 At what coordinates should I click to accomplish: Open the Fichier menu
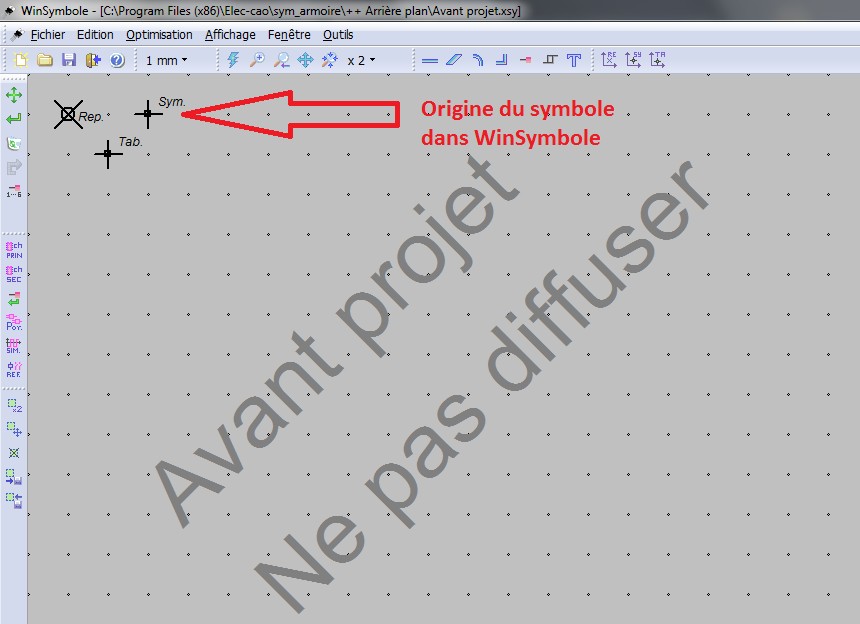pyautogui.click(x=47, y=34)
